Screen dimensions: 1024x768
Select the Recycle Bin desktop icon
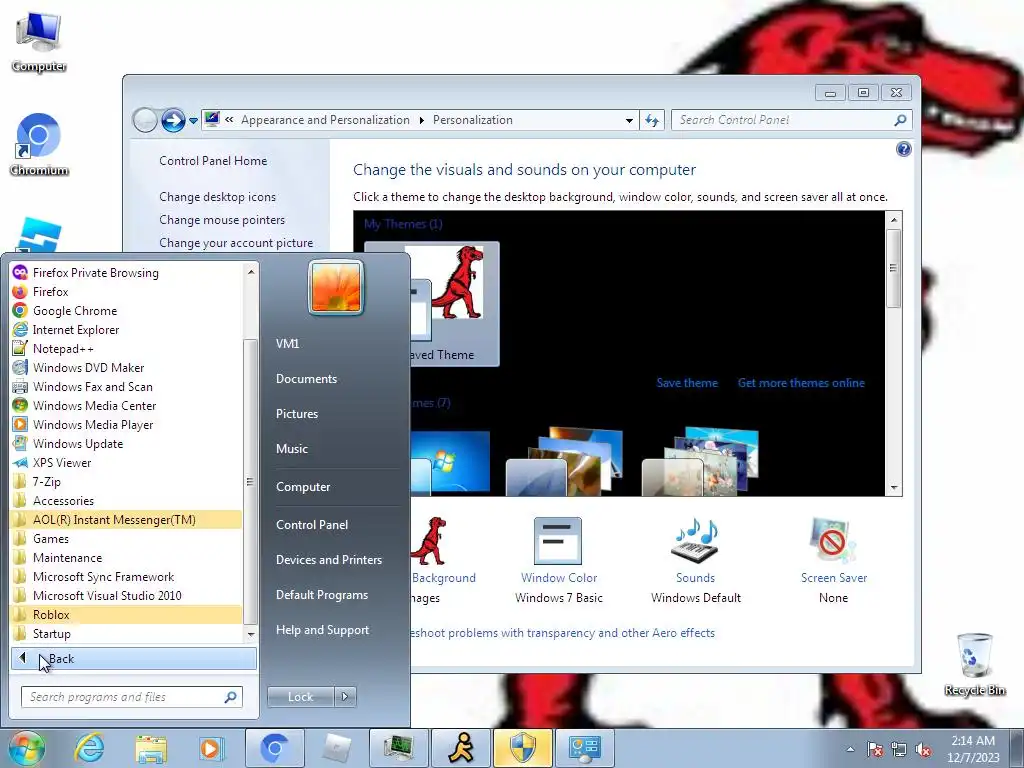pyautogui.click(x=975, y=664)
